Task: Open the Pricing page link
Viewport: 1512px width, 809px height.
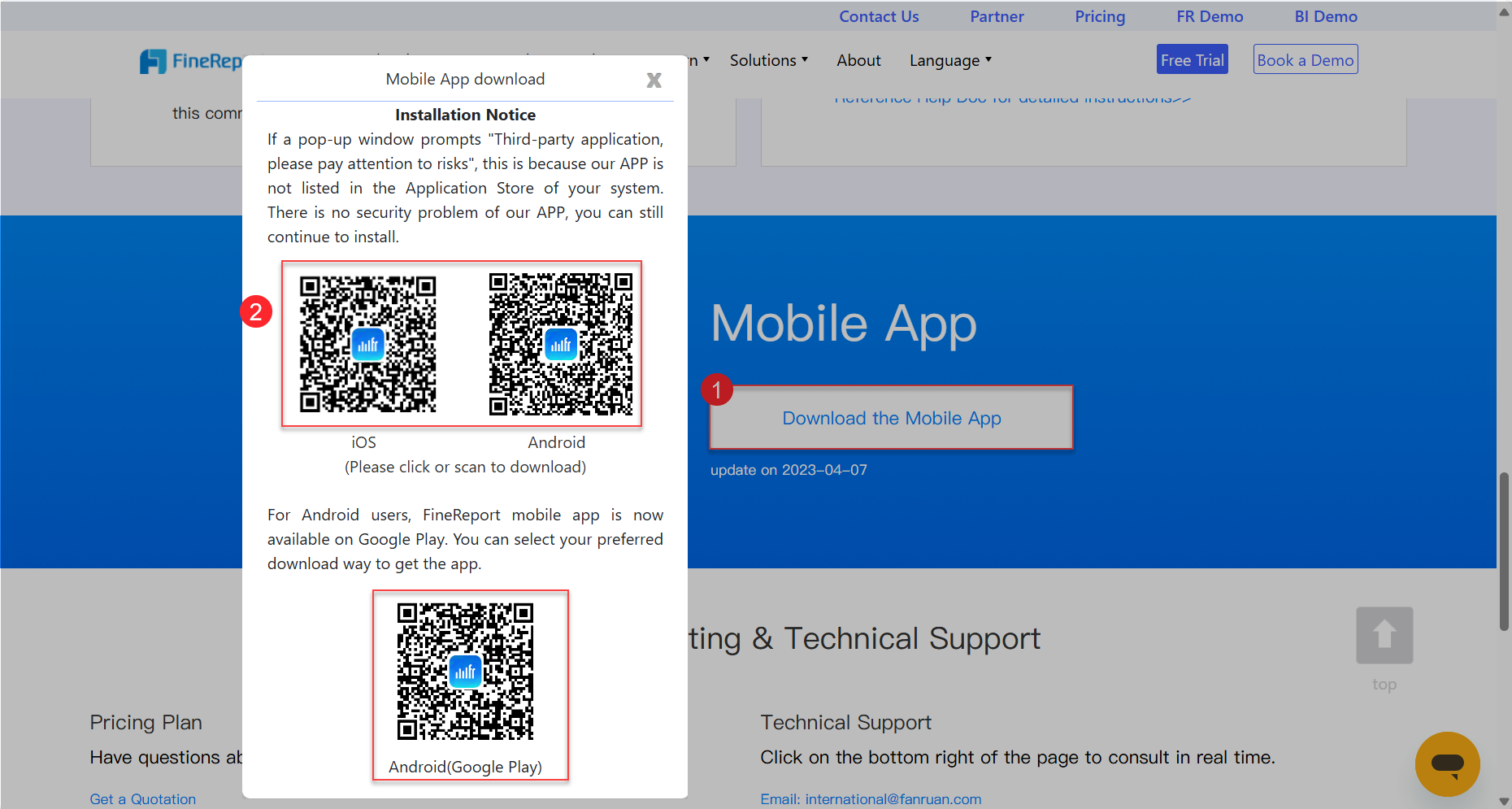Action: (x=1100, y=16)
